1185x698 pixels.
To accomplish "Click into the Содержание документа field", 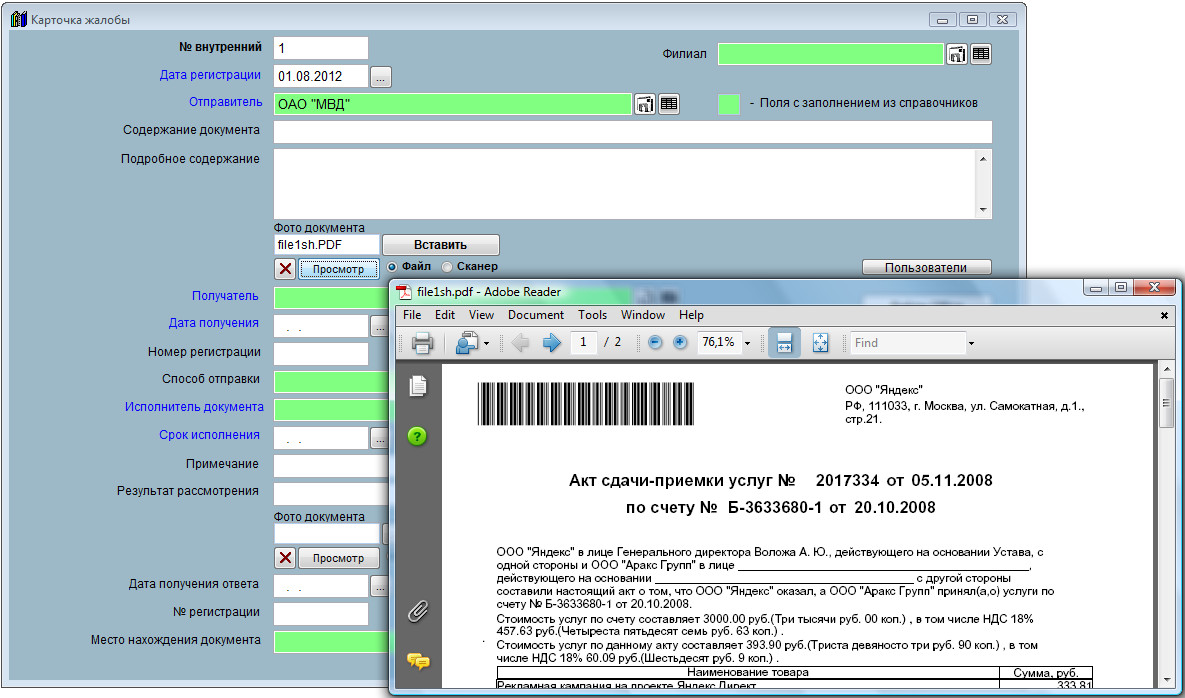I will 632,132.
